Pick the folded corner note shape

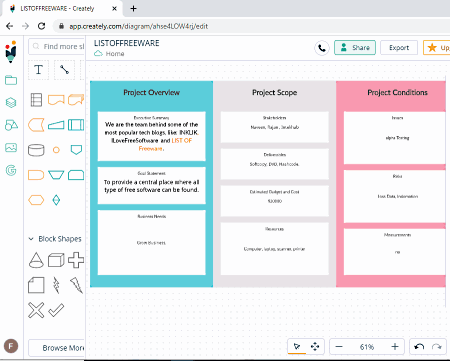pyautogui.click(x=36, y=285)
